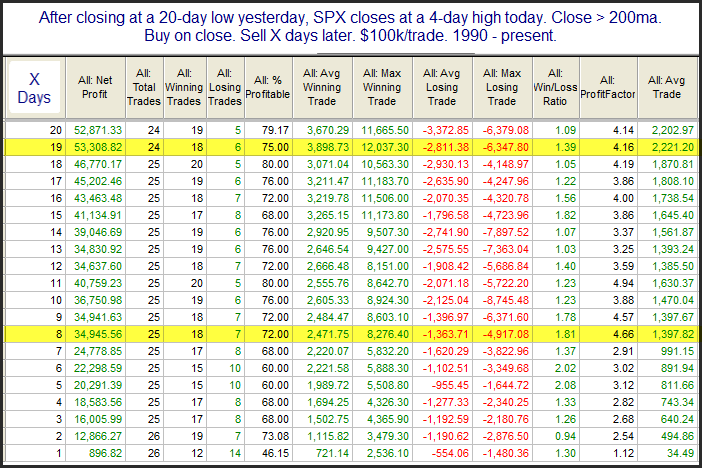Sort by All: Net Profit header
702x468 pixels.
[x=95, y=87]
